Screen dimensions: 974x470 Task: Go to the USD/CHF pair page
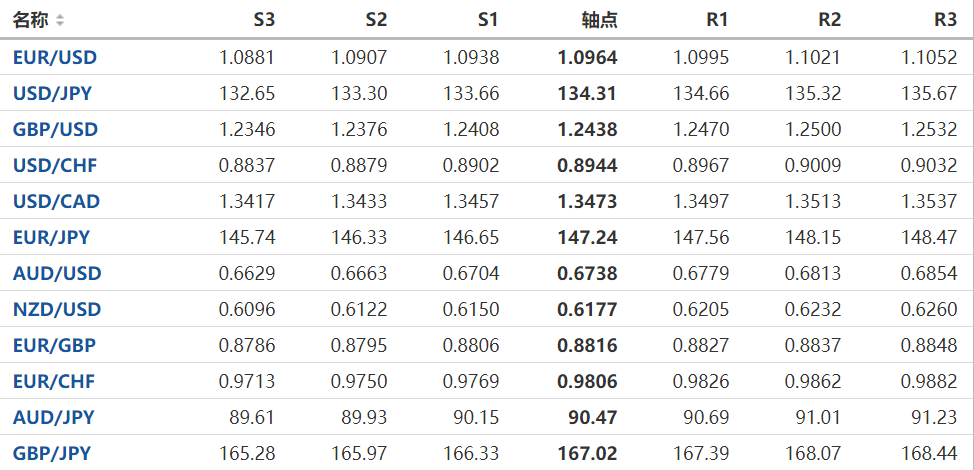[54, 165]
